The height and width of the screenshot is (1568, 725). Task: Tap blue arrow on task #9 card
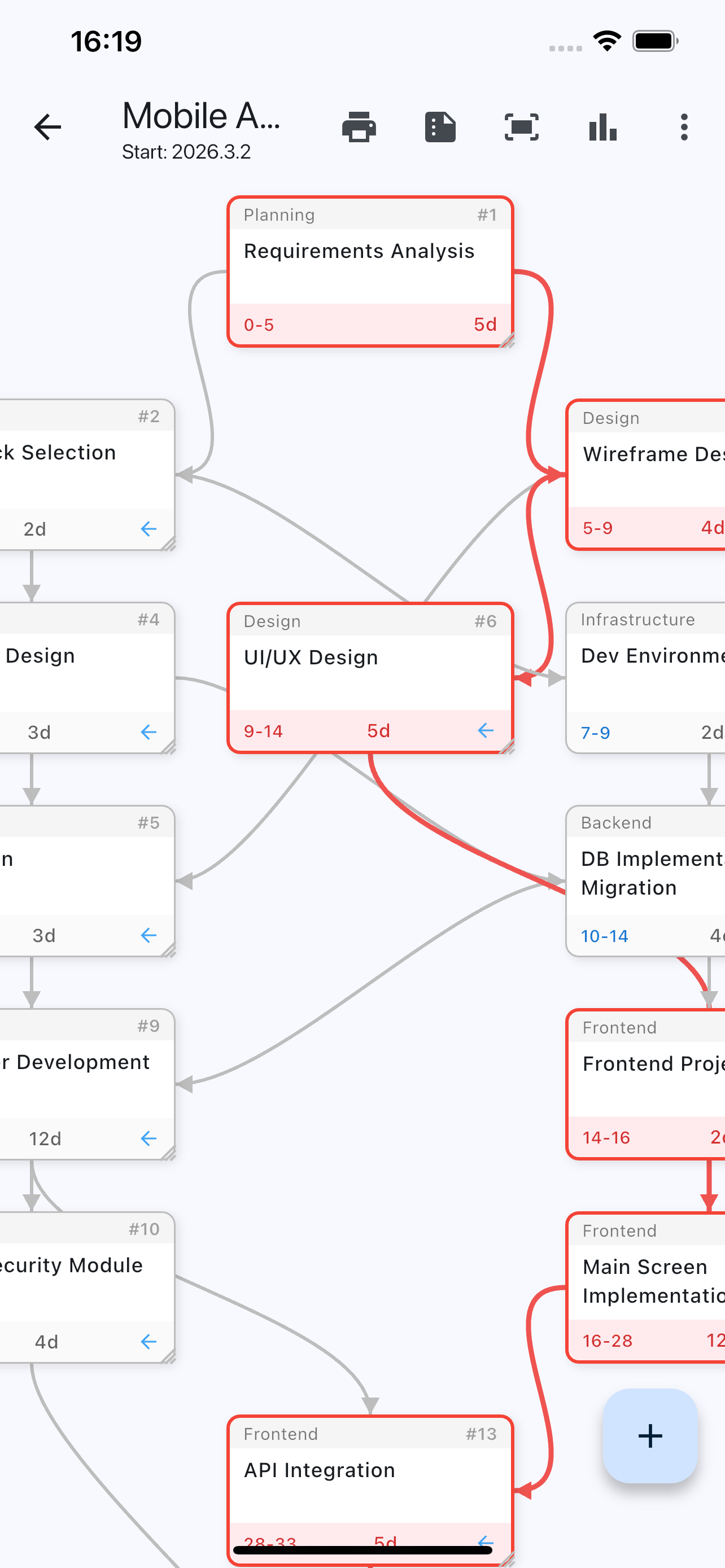[x=149, y=1138]
